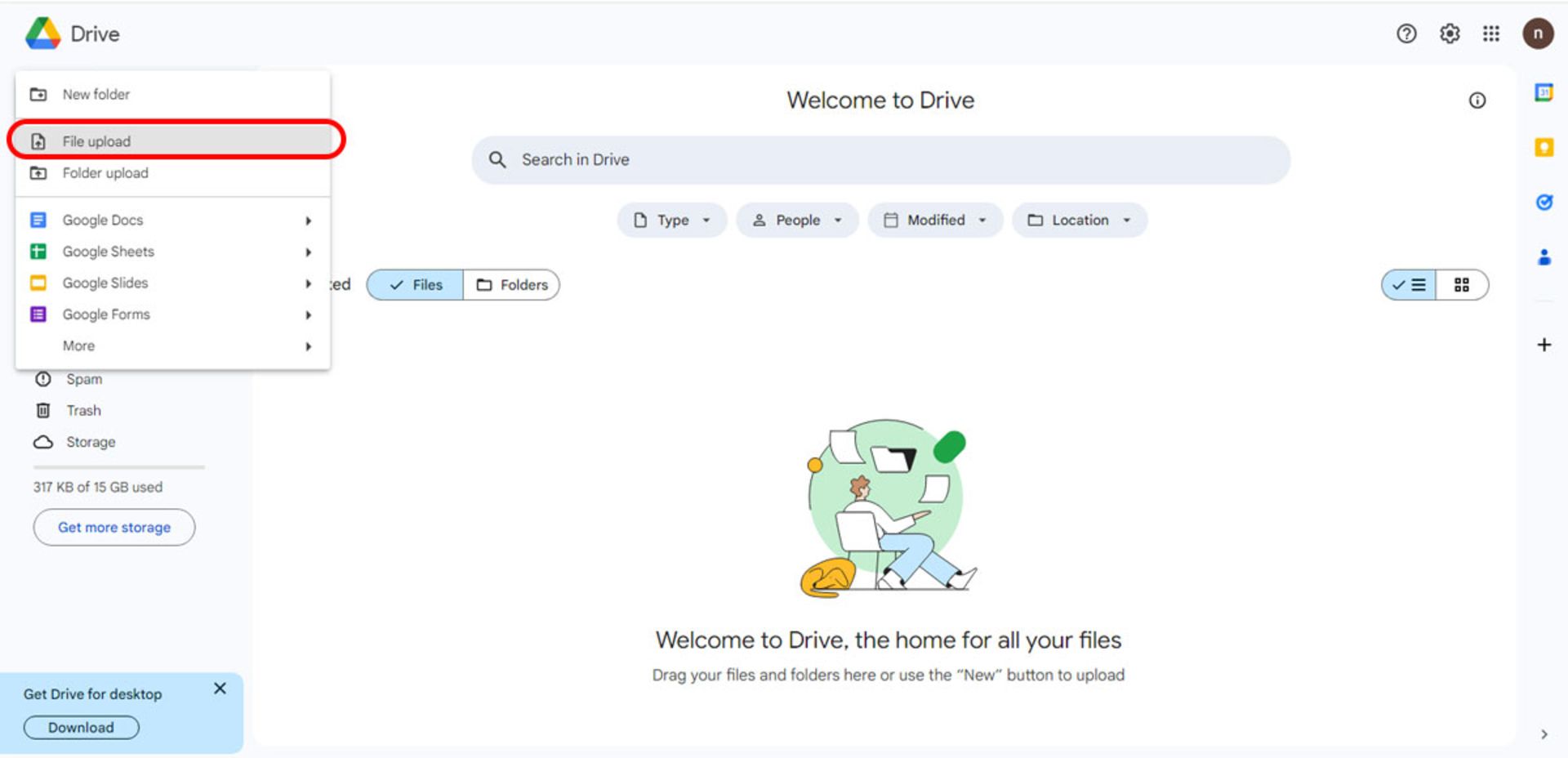The height and width of the screenshot is (758, 1568).
Task: Click the Folder upload icon
Action: click(38, 173)
